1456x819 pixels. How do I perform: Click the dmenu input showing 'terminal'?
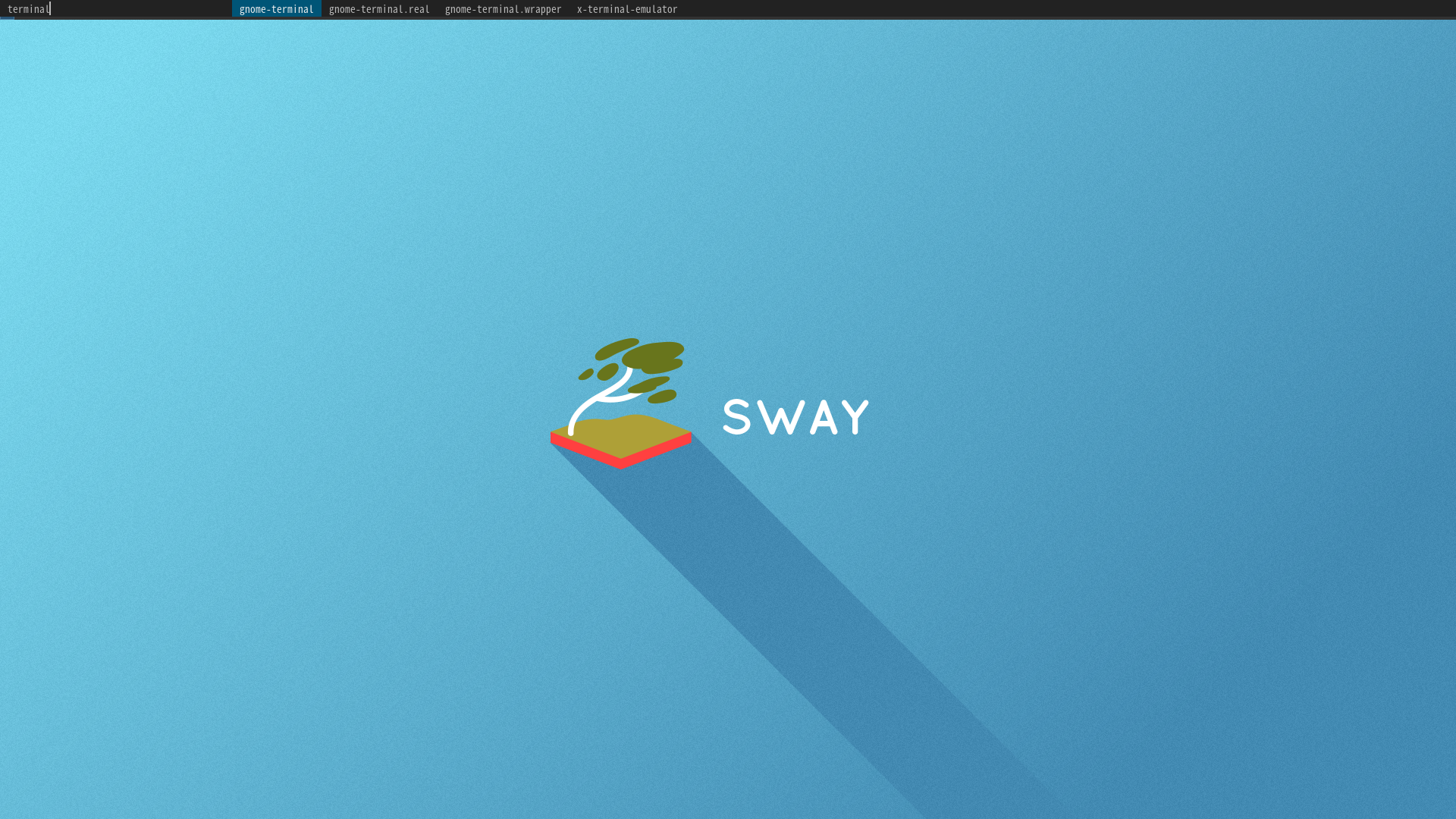(29, 9)
